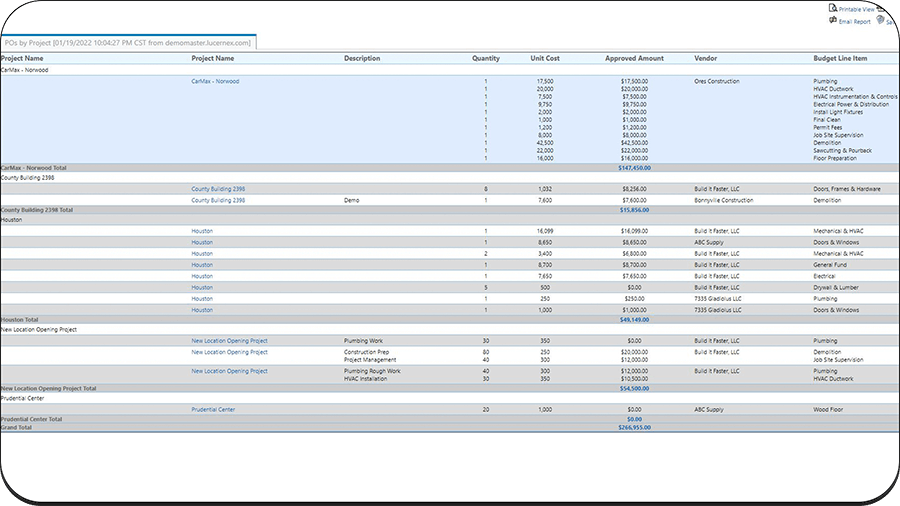The height and width of the screenshot is (506, 900).
Task: Click the Printable View magnifier page icon
Action: tap(832, 8)
